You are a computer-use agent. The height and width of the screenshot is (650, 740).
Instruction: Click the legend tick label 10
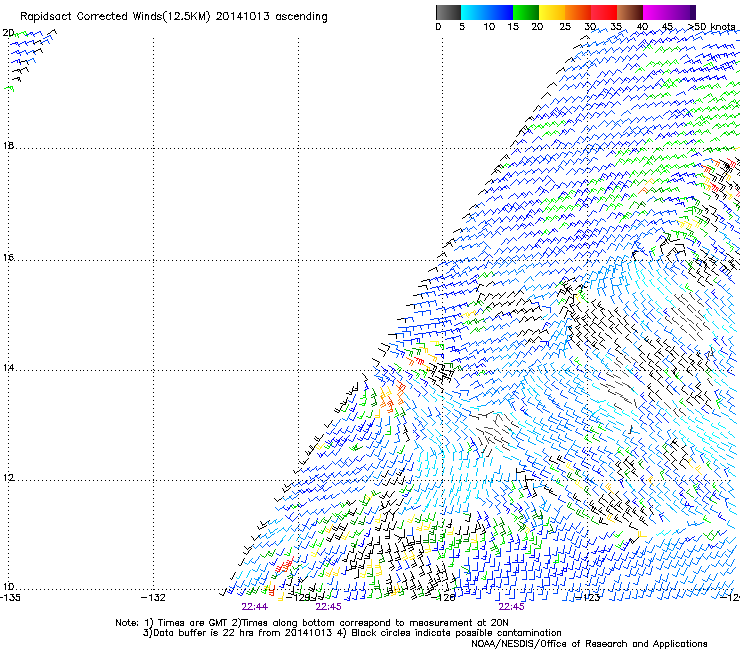click(x=489, y=26)
